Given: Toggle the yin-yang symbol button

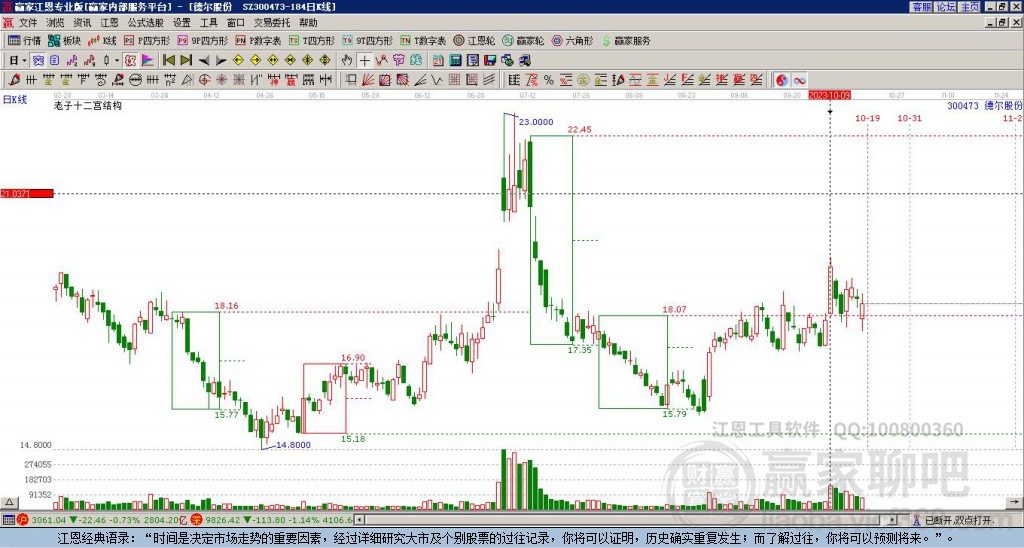Looking at the screenshot, I should pyautogui.click(x=781, y=80).
